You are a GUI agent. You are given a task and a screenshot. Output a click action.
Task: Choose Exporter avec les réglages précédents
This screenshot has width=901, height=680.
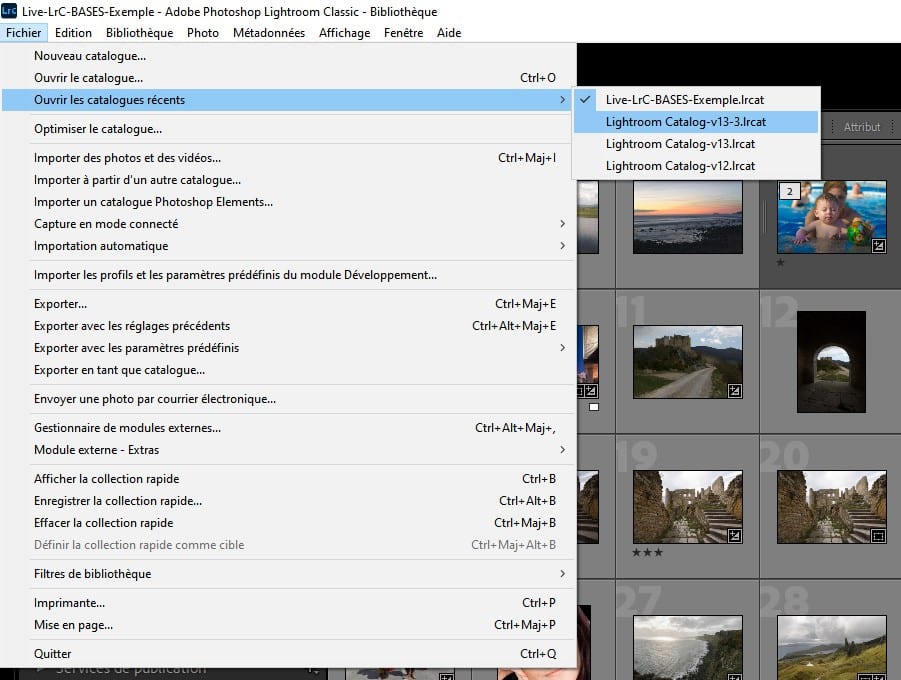coord(289,326)
